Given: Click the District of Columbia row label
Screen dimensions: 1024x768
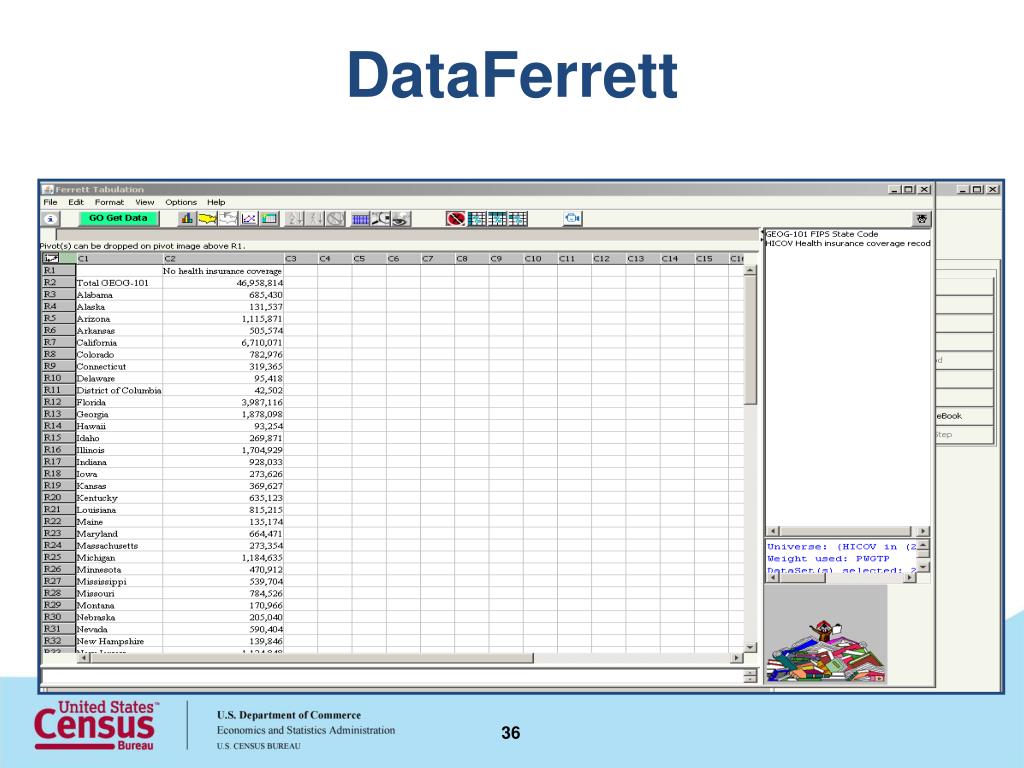Looking at the screenshot, I should point(119,391).
